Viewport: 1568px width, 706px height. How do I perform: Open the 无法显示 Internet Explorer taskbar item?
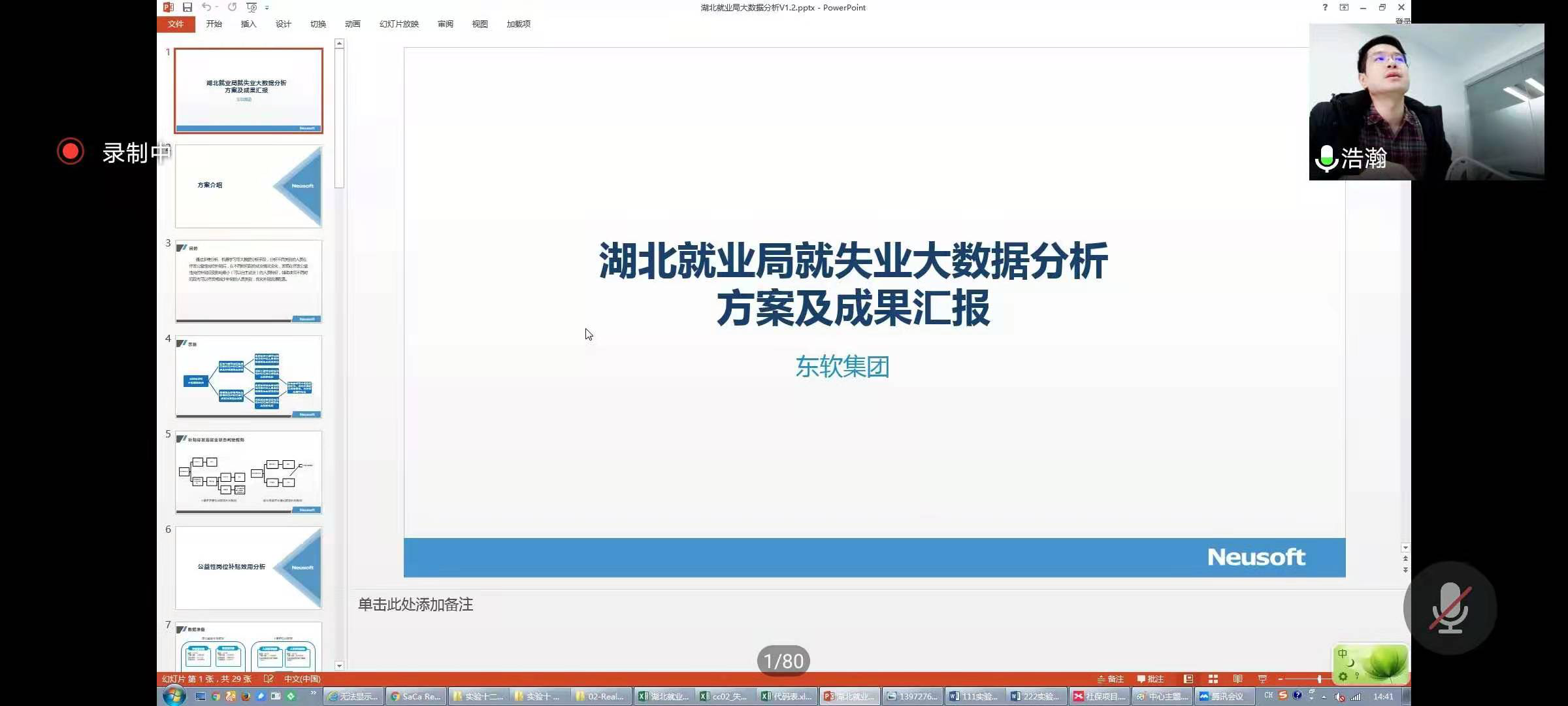point(353,696)
